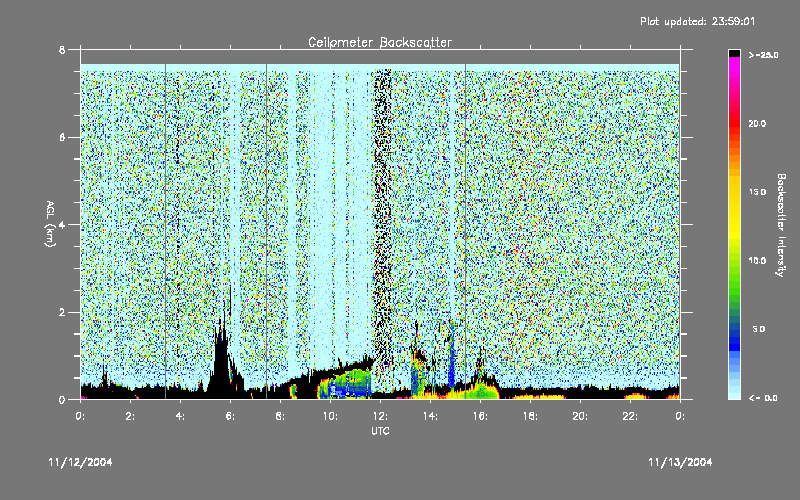800x500 pixels.
Task: Click the "10.0" colorbar label
Action: 757,260
